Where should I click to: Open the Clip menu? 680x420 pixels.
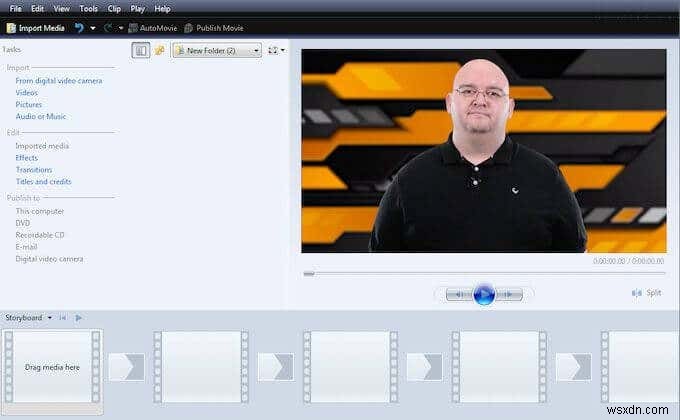coord(114,9)
